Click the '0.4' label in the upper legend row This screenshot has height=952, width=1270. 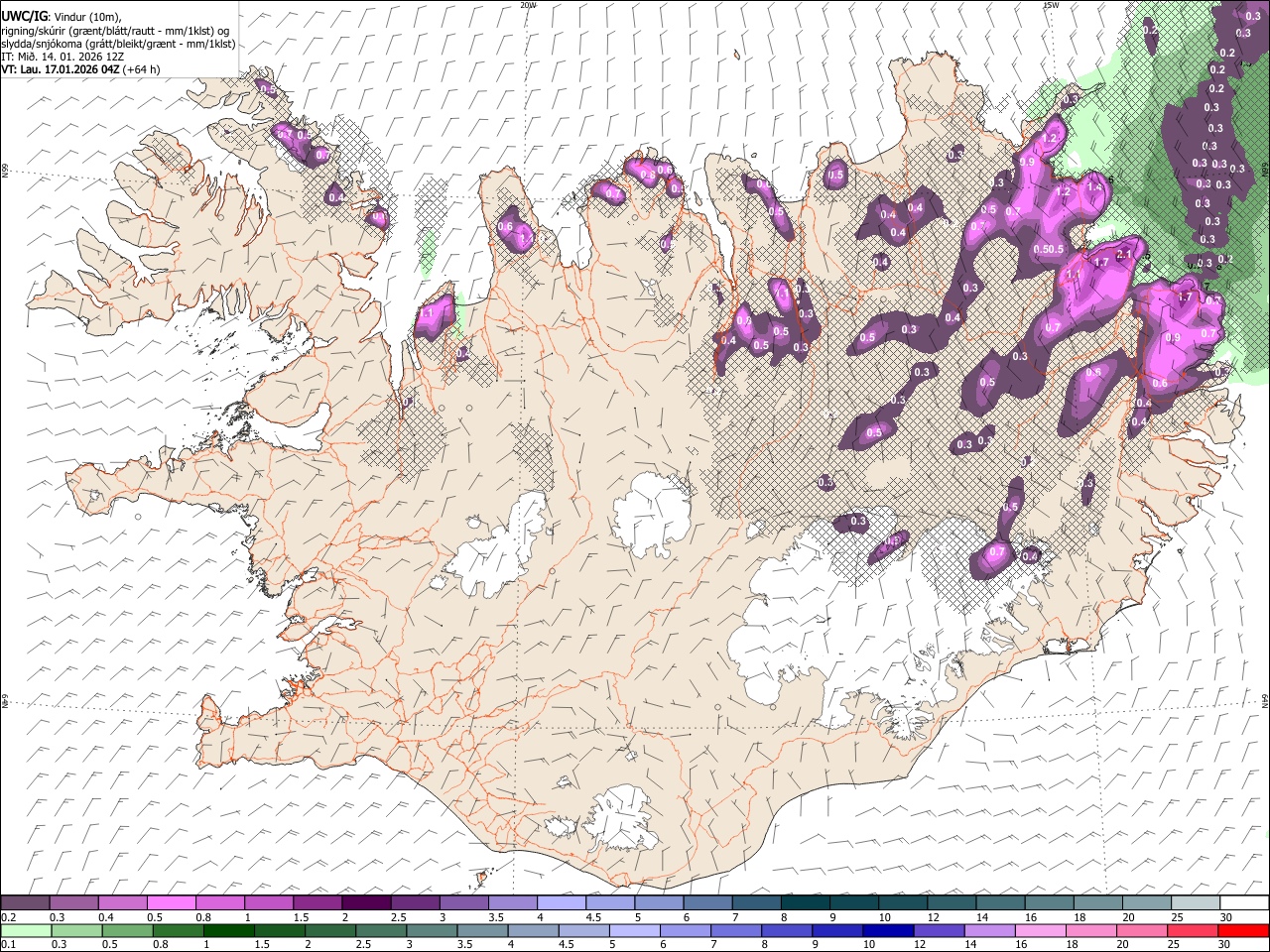[105, 917]
